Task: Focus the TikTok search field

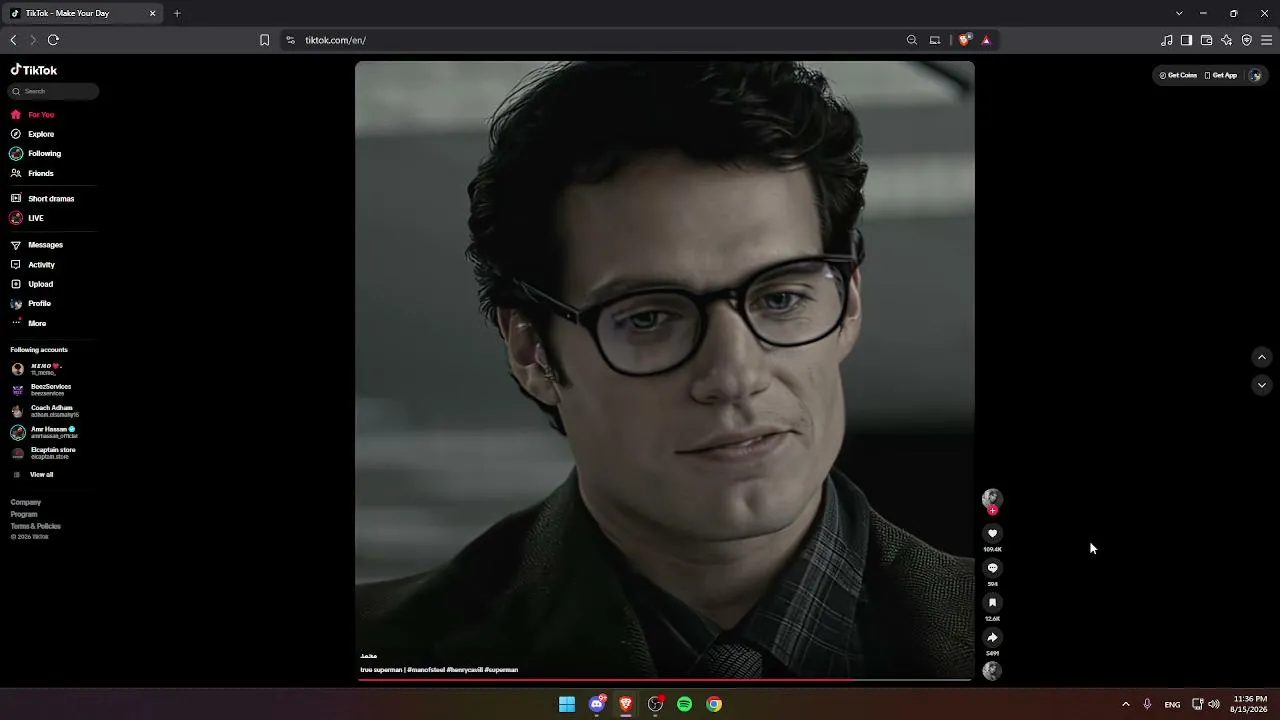Action: pyautogui.click(x=54, y=91)
